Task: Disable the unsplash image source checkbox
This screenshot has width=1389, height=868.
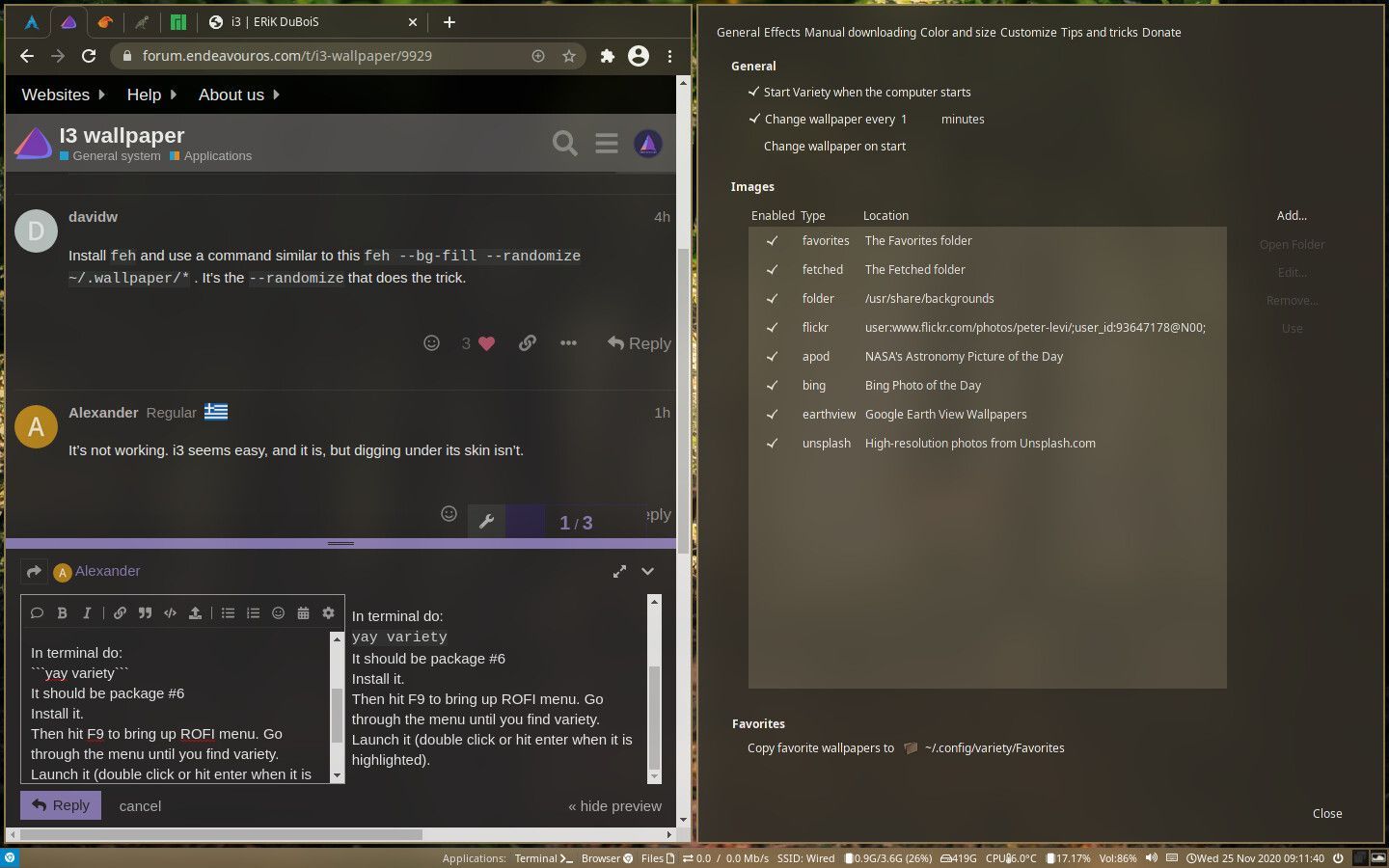Action: (x=772, y=443)
